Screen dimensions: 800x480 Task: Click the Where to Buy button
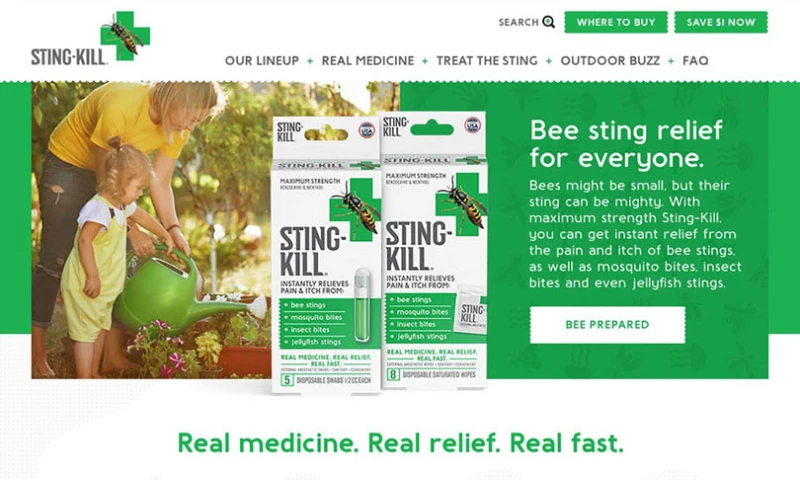tap(616, 22)
